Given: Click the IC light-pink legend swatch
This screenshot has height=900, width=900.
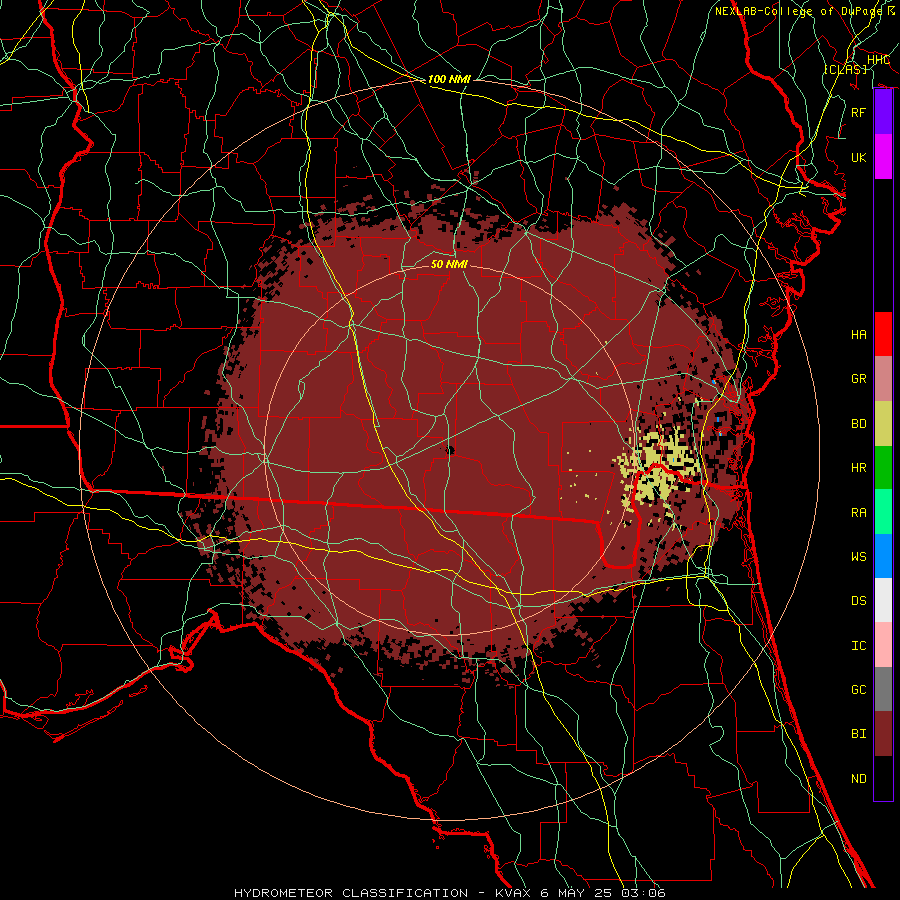Looking at the screenshot, I should 883,645.
